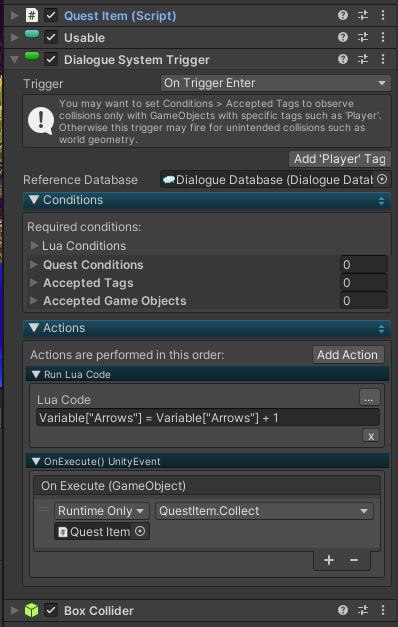Click the Add 'Player' Tag button

340,159
